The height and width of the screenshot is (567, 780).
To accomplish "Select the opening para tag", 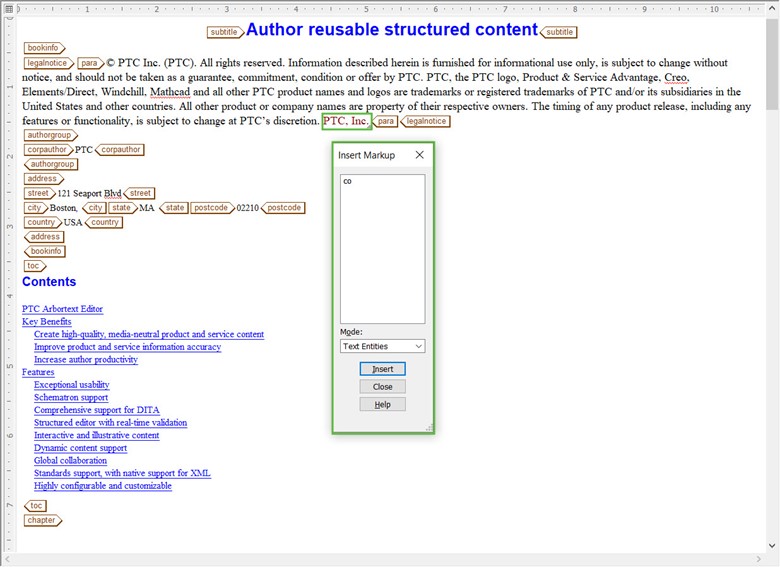I will coord(91,63).
